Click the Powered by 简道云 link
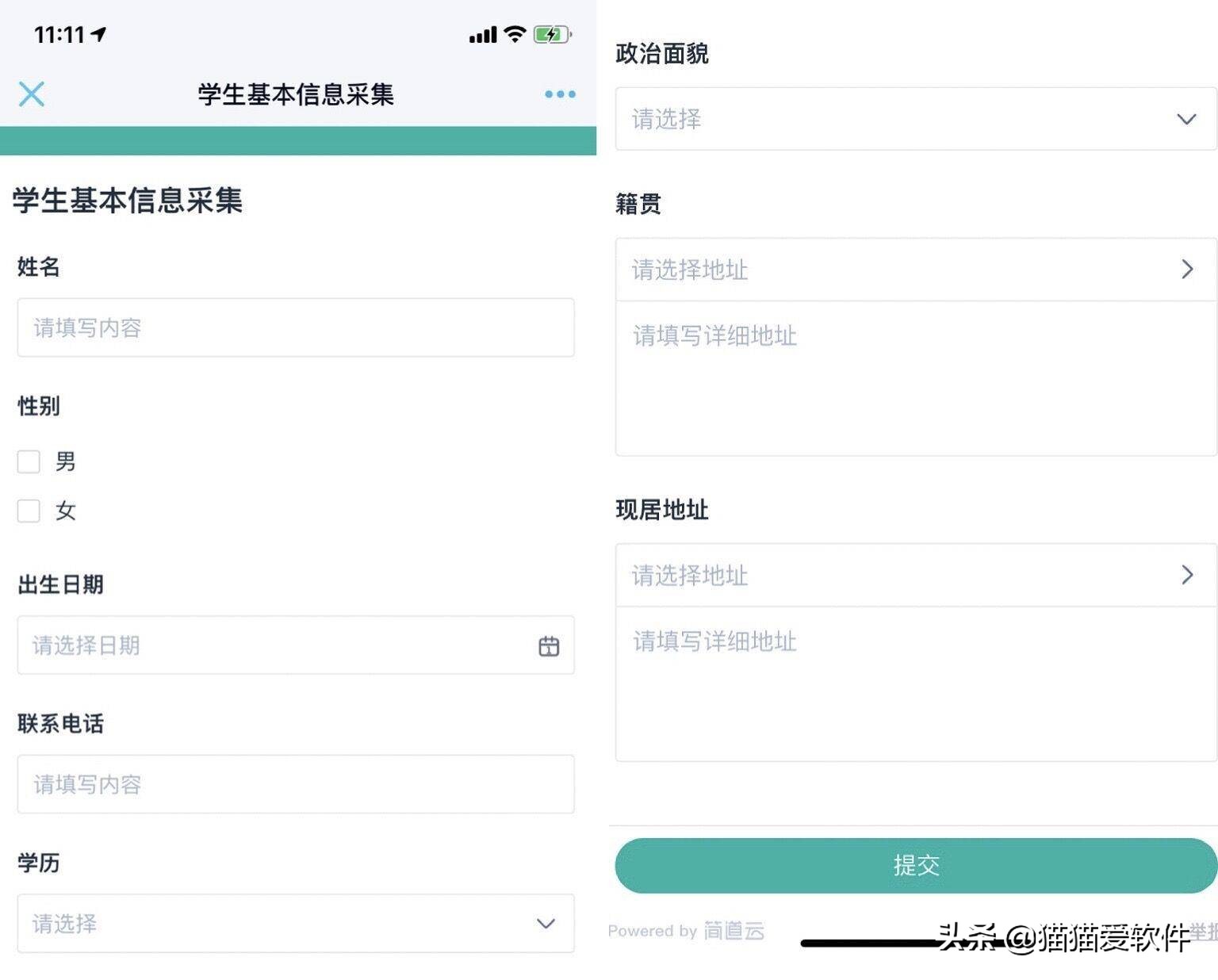The image size is (1218, 980). click(x=688, y=931)
